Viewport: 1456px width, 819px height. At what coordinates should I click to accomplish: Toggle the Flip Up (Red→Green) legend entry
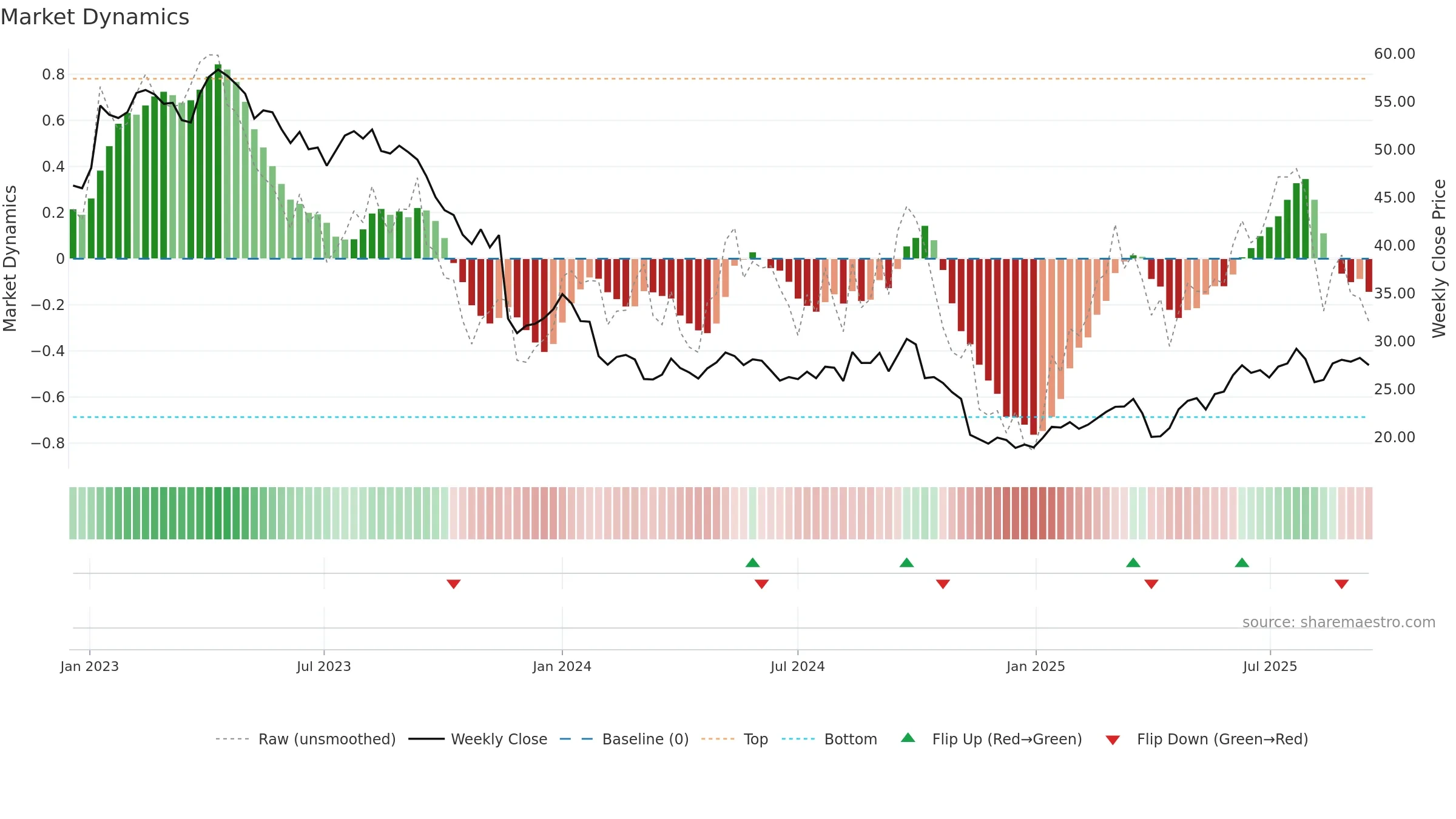pyautogui.click(x=991, y=739)
